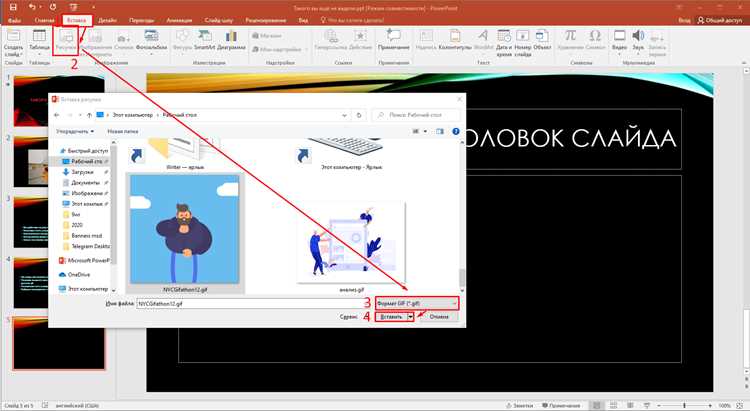Click the Видео media icon

(x=619, y=41)
